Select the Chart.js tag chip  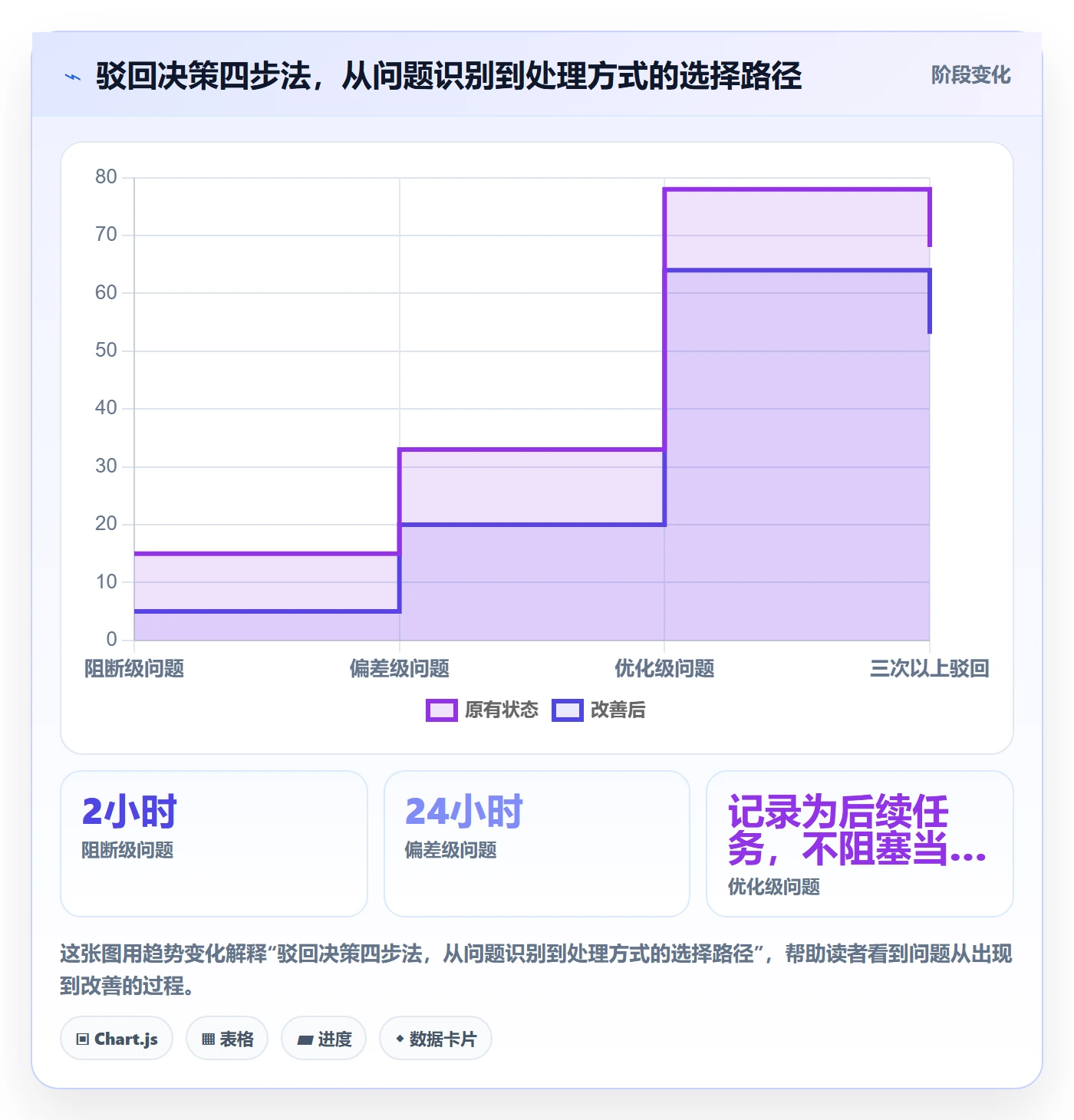pos(117,1039)
